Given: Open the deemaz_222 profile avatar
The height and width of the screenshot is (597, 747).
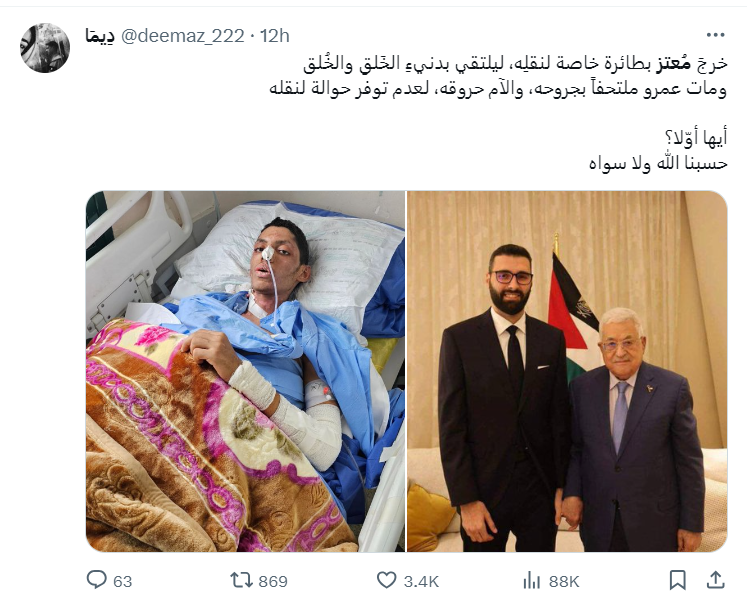Looking at the screenshot, I should pos(45,48).
